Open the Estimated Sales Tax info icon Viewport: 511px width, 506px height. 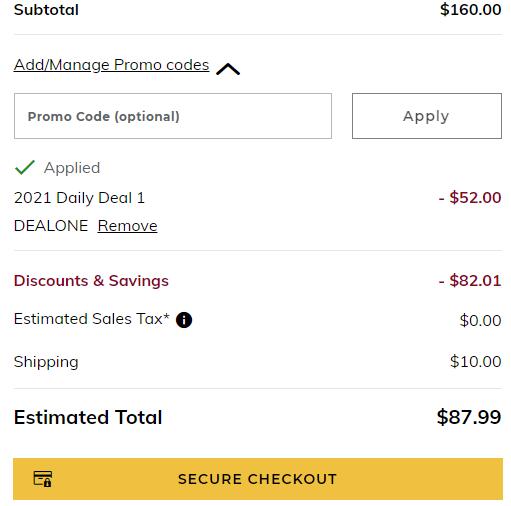pos(184,320)
